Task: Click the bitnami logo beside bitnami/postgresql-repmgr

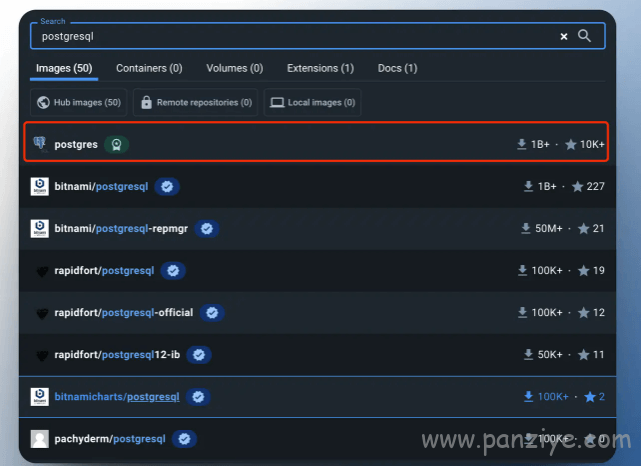Action: coord(40,229)
